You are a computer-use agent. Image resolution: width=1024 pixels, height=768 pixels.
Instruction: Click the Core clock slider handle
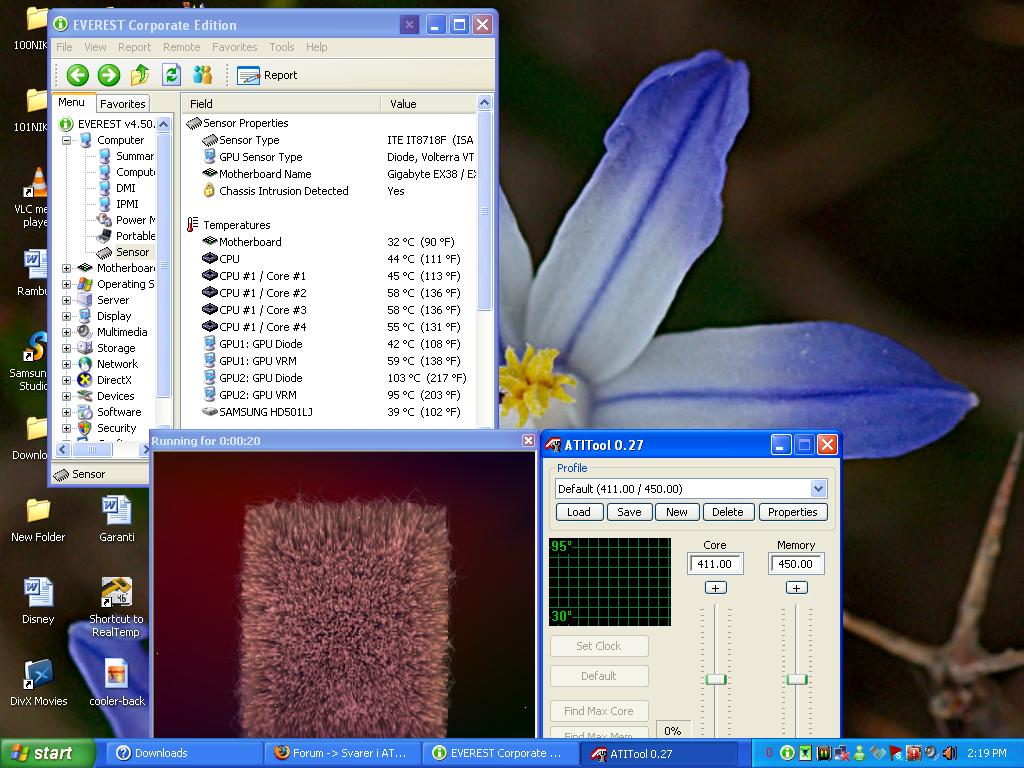[716, 679]
